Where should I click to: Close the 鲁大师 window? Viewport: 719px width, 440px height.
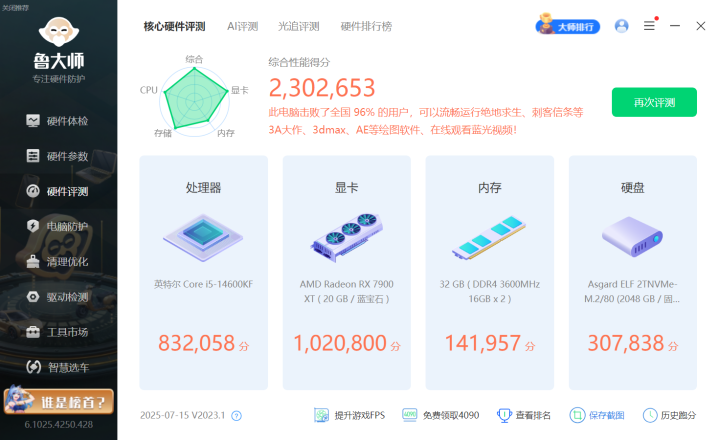(701, 26)
